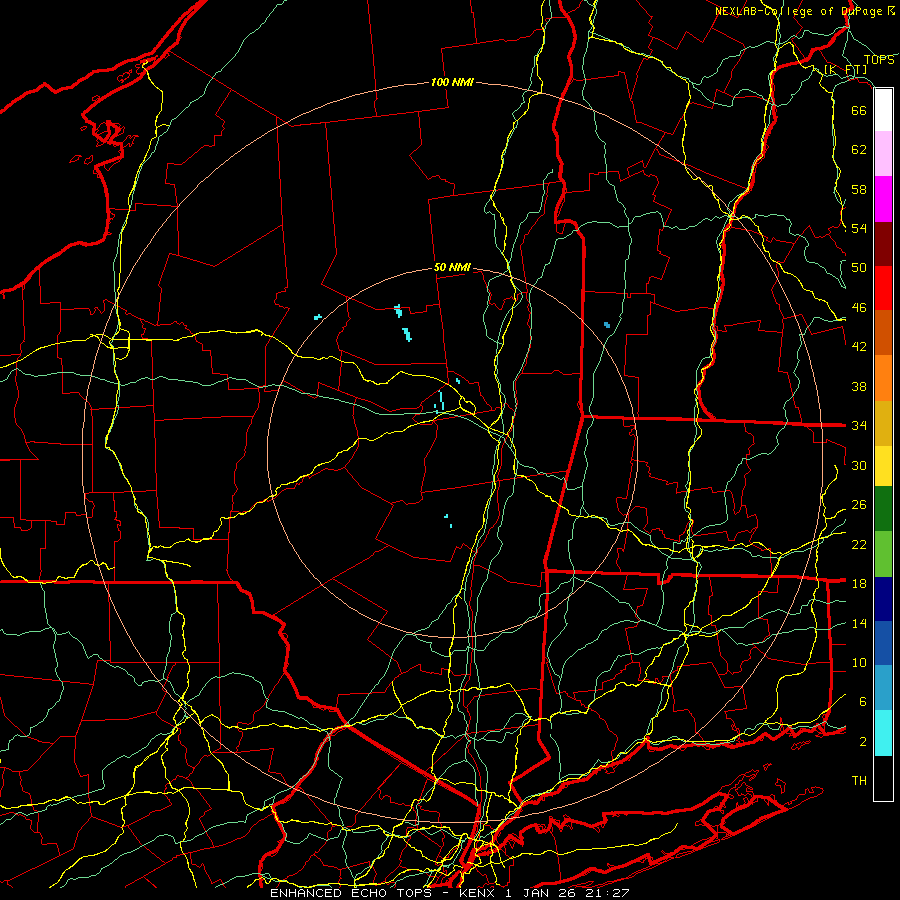Click the 46 legend value
900x900 pixels.
pyautogui.click(x=859, y=308)
